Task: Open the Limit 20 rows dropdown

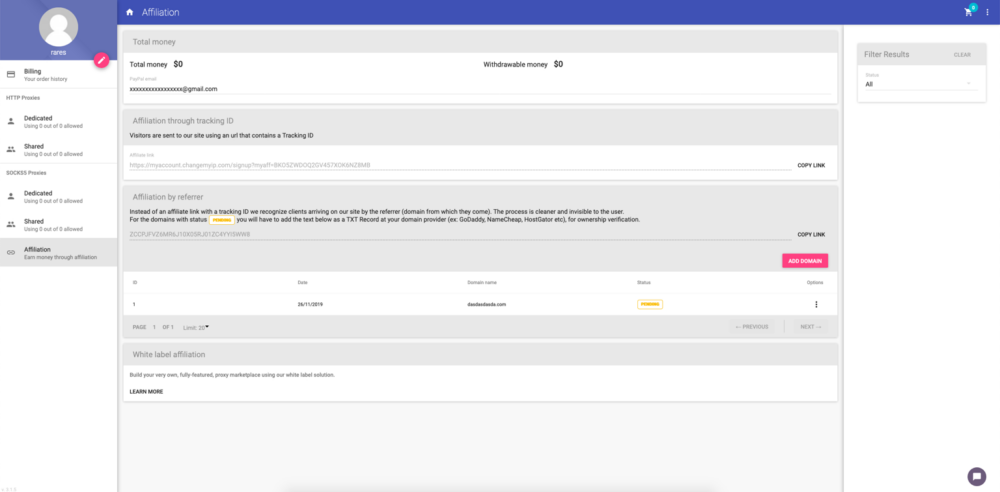Action: click(196, 327)
